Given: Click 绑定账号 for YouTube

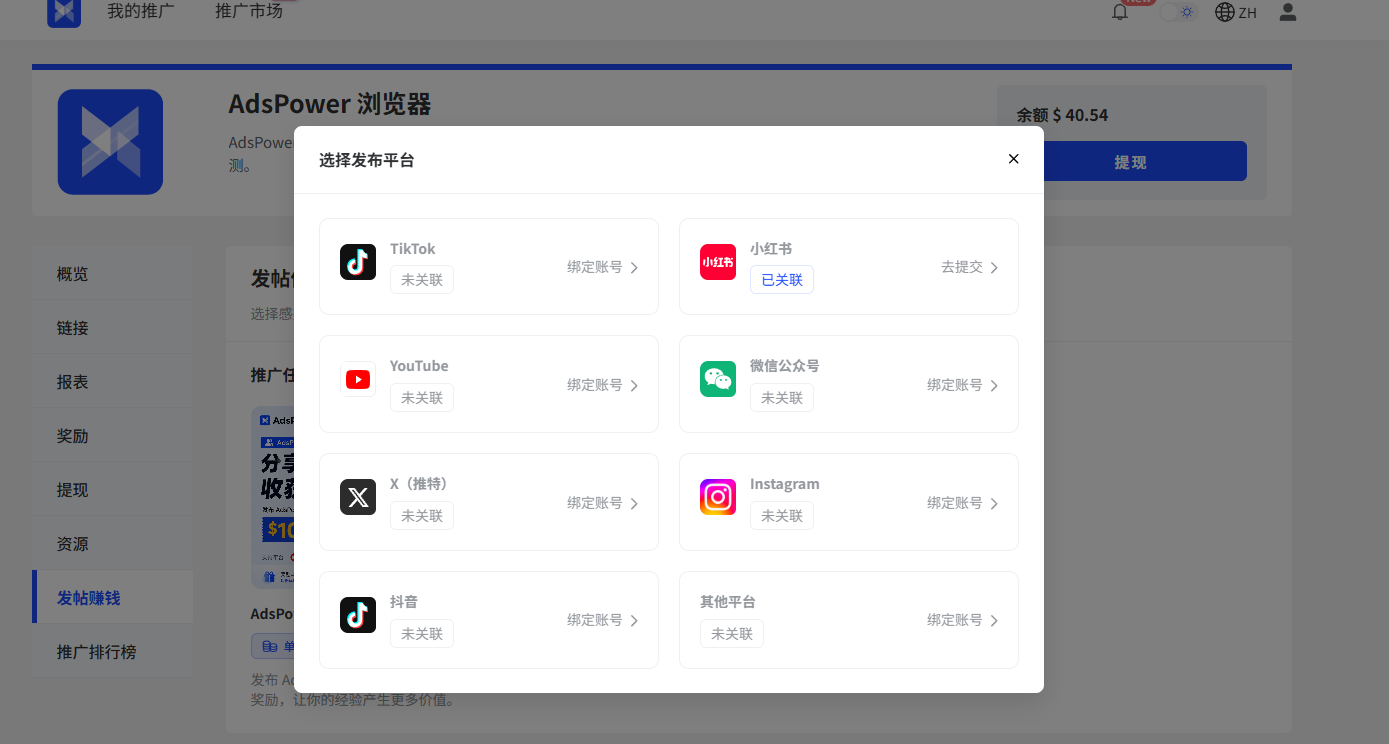Looking at the screenshot, I should point(595,385).
